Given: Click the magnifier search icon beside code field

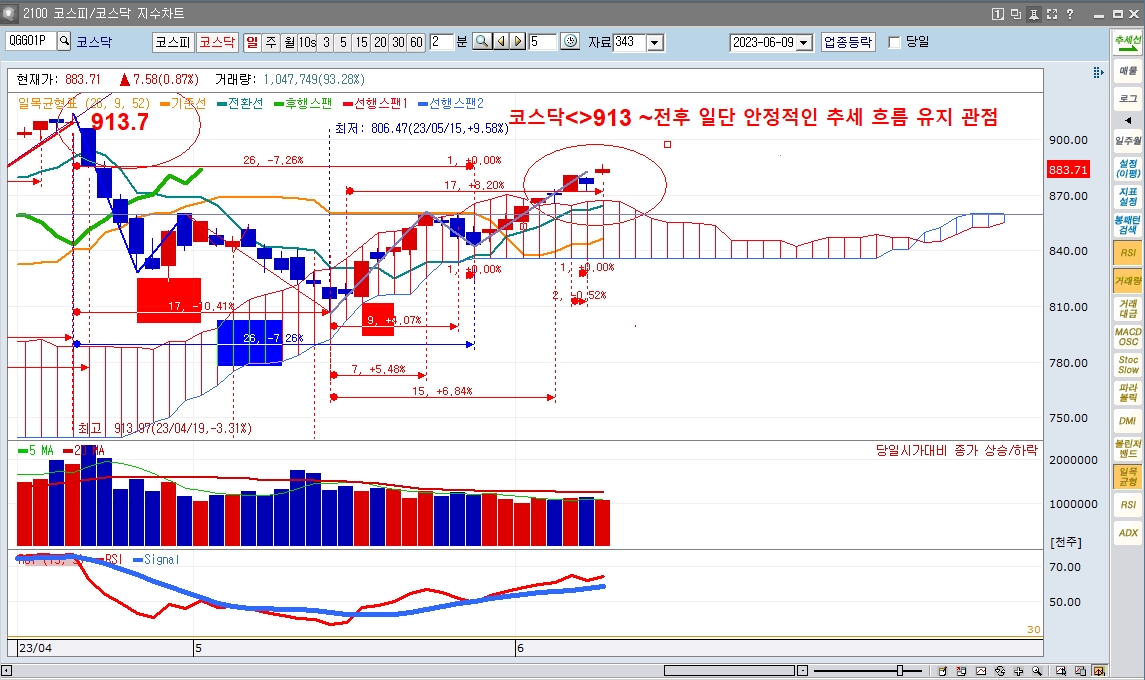Looking at the screenshot, I should (x=65, y=42).
